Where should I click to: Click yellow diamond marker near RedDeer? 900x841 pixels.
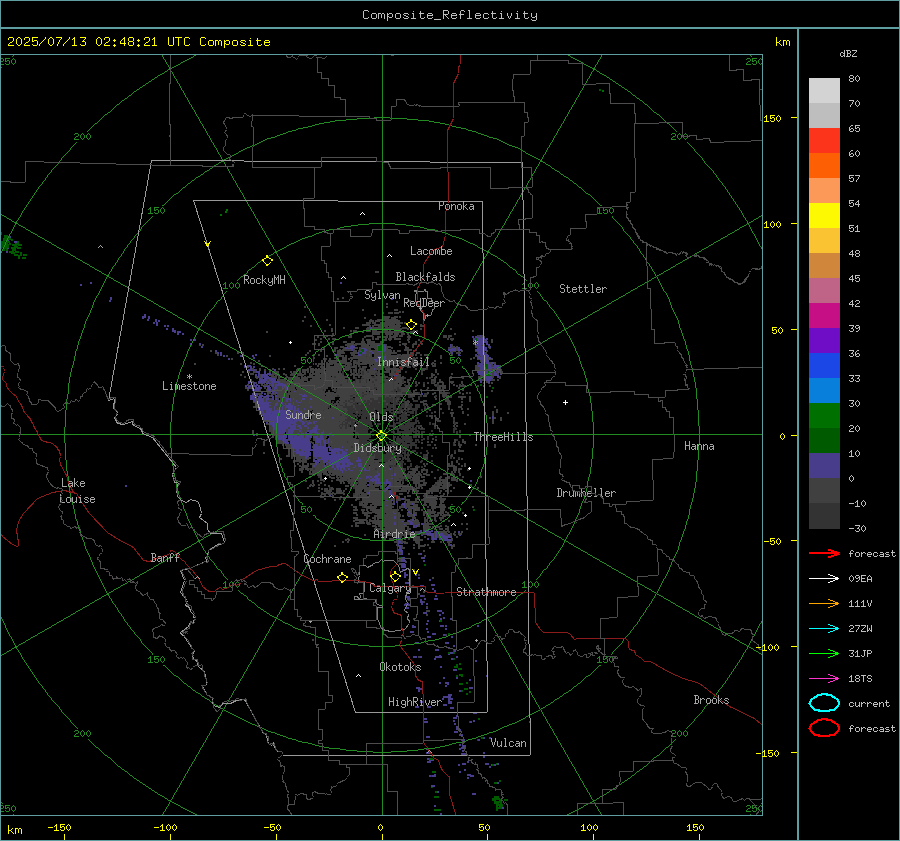tap(411, 325)
